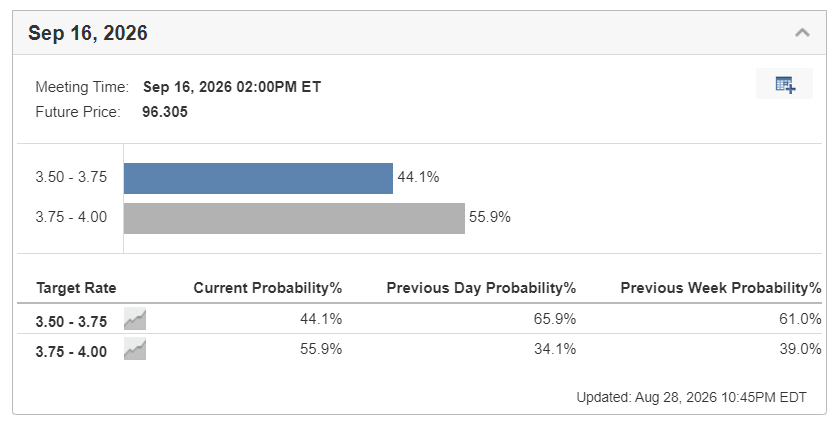The image size is (834, 421).
Task: Open chart icon for 3.75 - 4.00 row
Action: (135, 349)
